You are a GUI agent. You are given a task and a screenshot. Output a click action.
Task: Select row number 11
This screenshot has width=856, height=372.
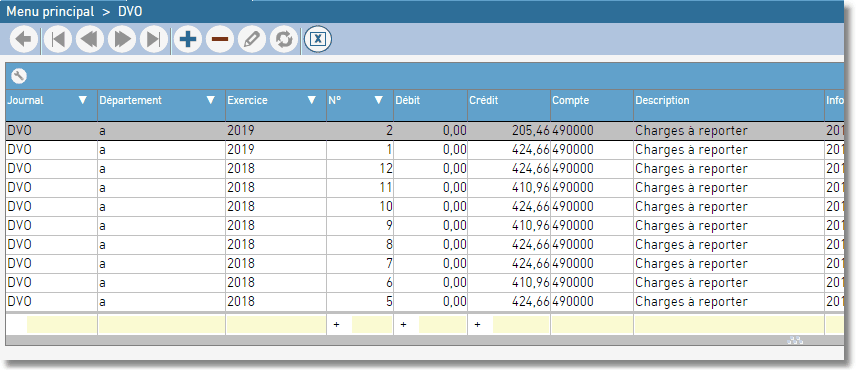coord(425,188)
